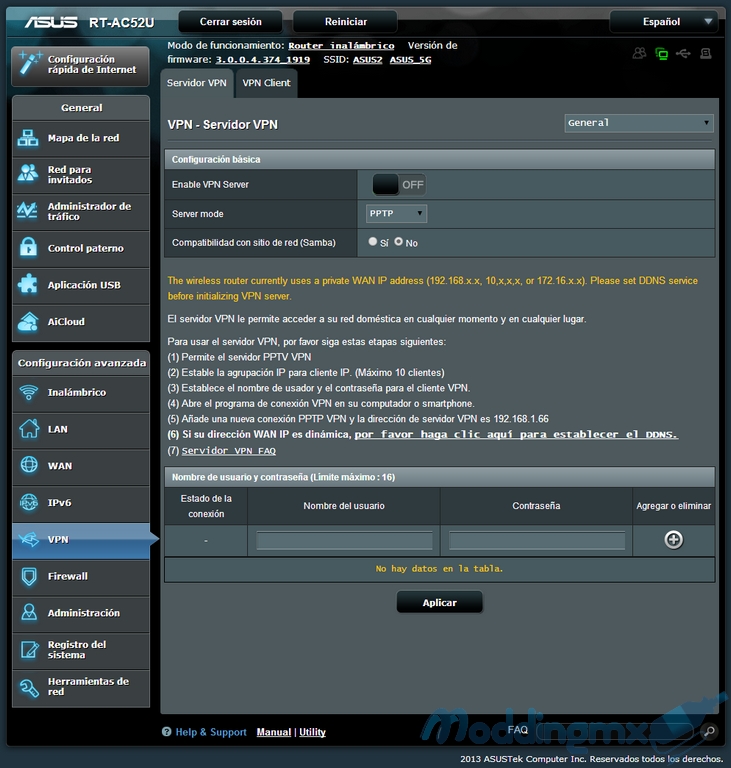The width and height of the screenshot is (731, 768).
Task: Open Control paterno lock icon
Action: tap(28, 248)
